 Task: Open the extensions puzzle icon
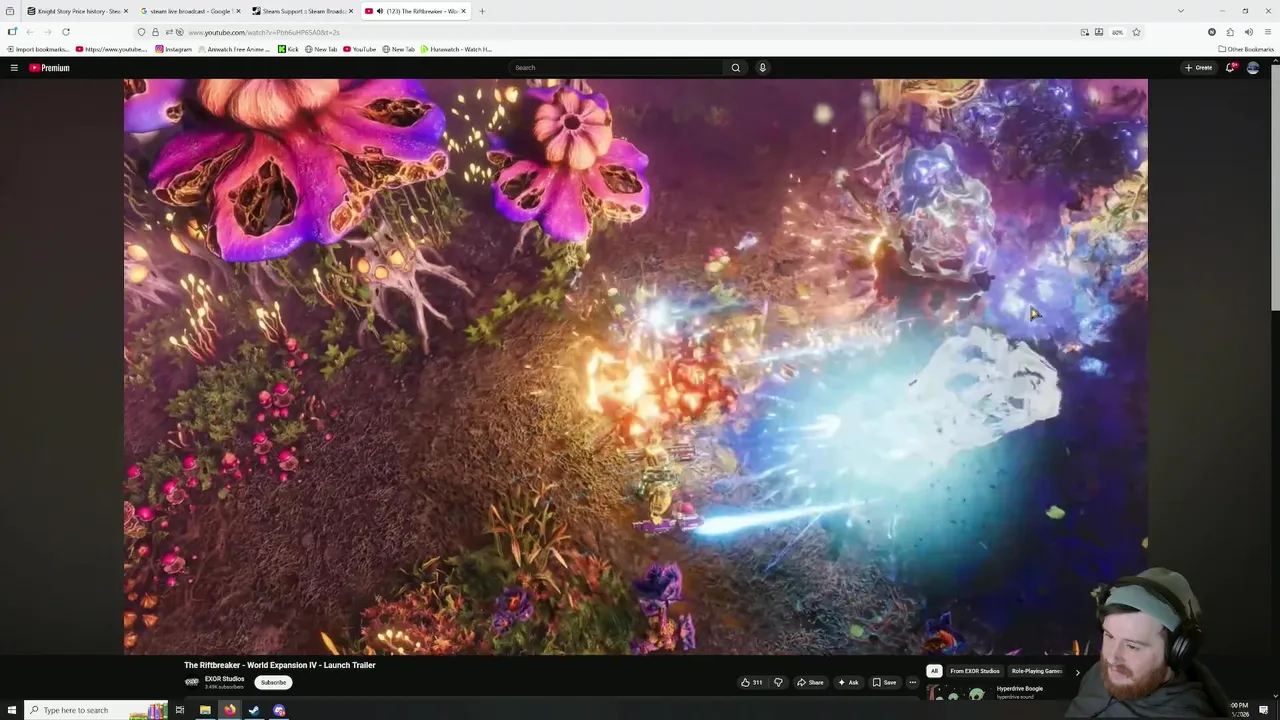pyautogui.click(x=1230, y=32)
